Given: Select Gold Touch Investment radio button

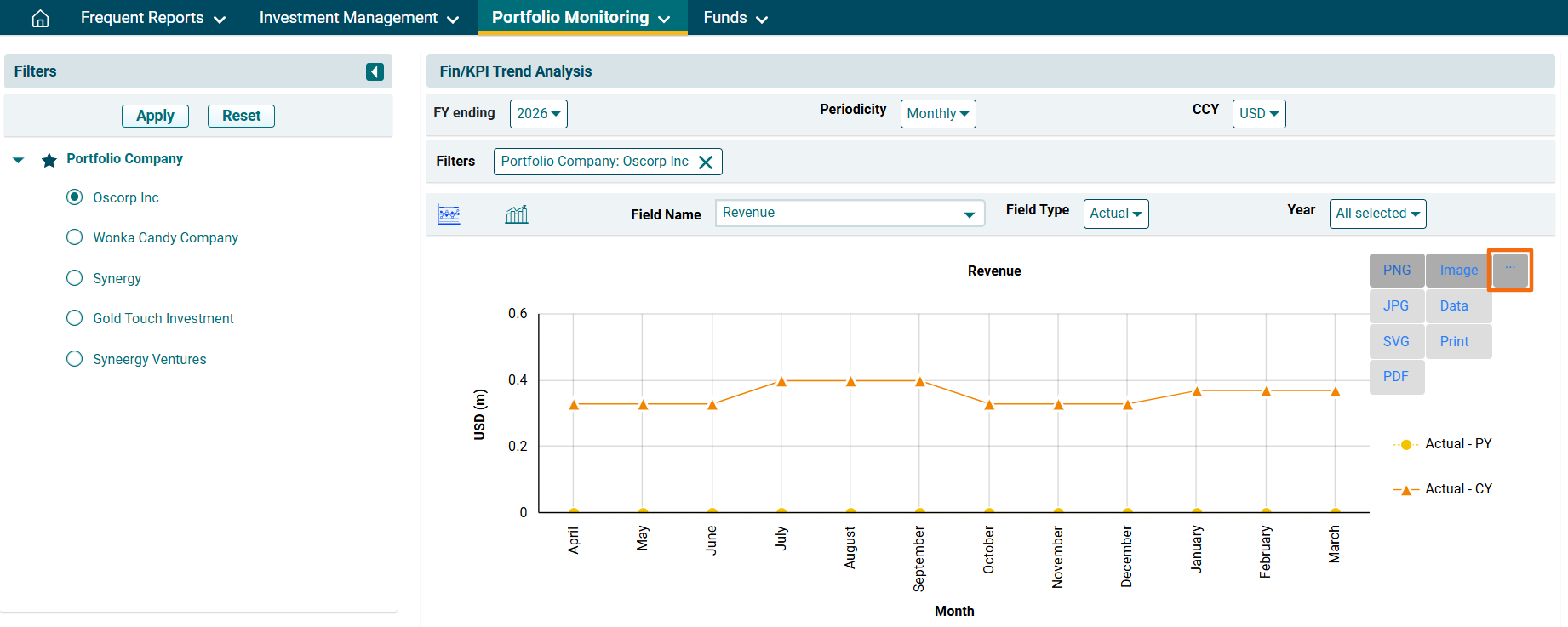Looking at the screenshot, I should coord(75,318).
